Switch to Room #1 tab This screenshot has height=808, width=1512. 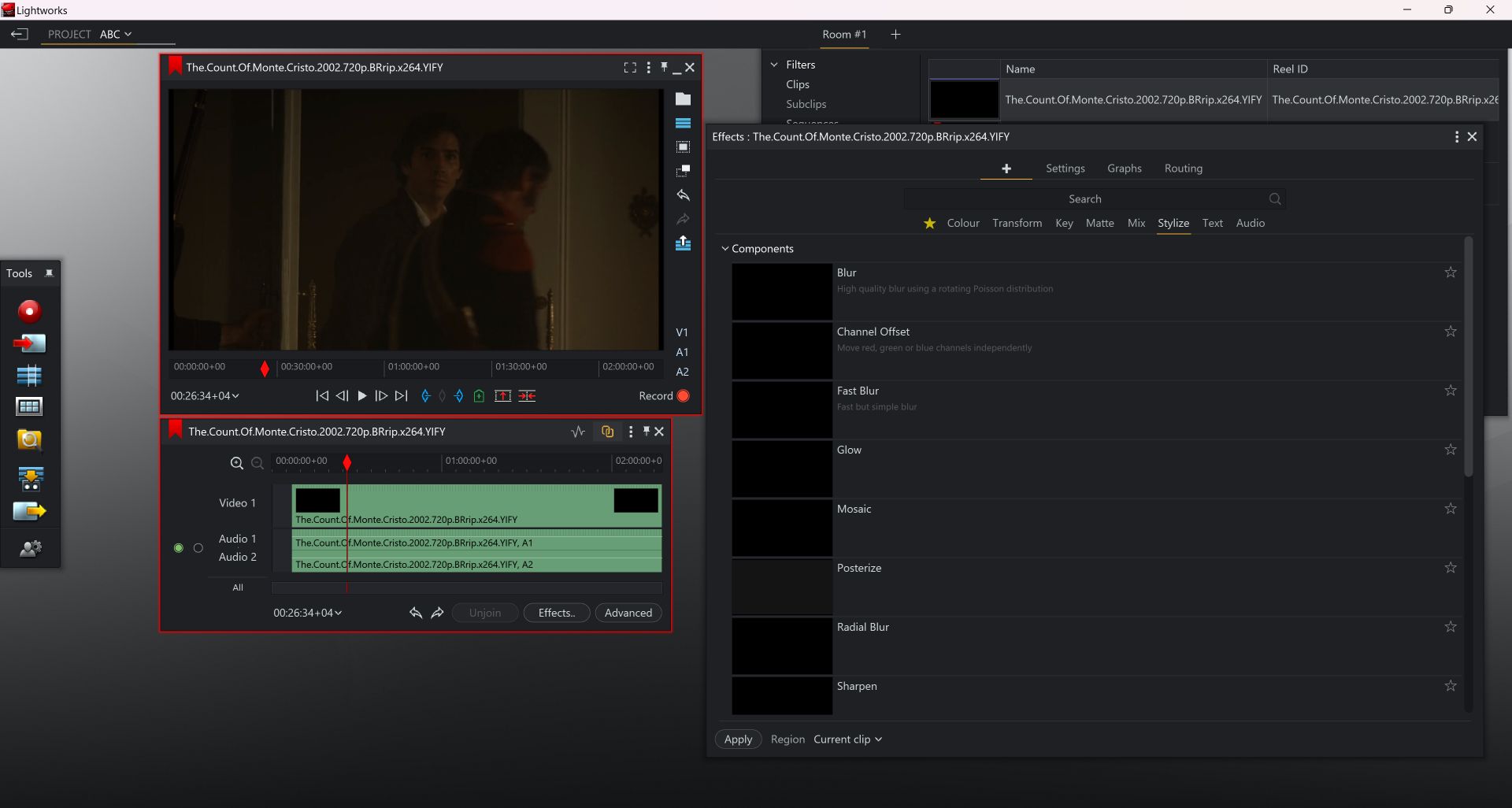[x=844, y=35]
